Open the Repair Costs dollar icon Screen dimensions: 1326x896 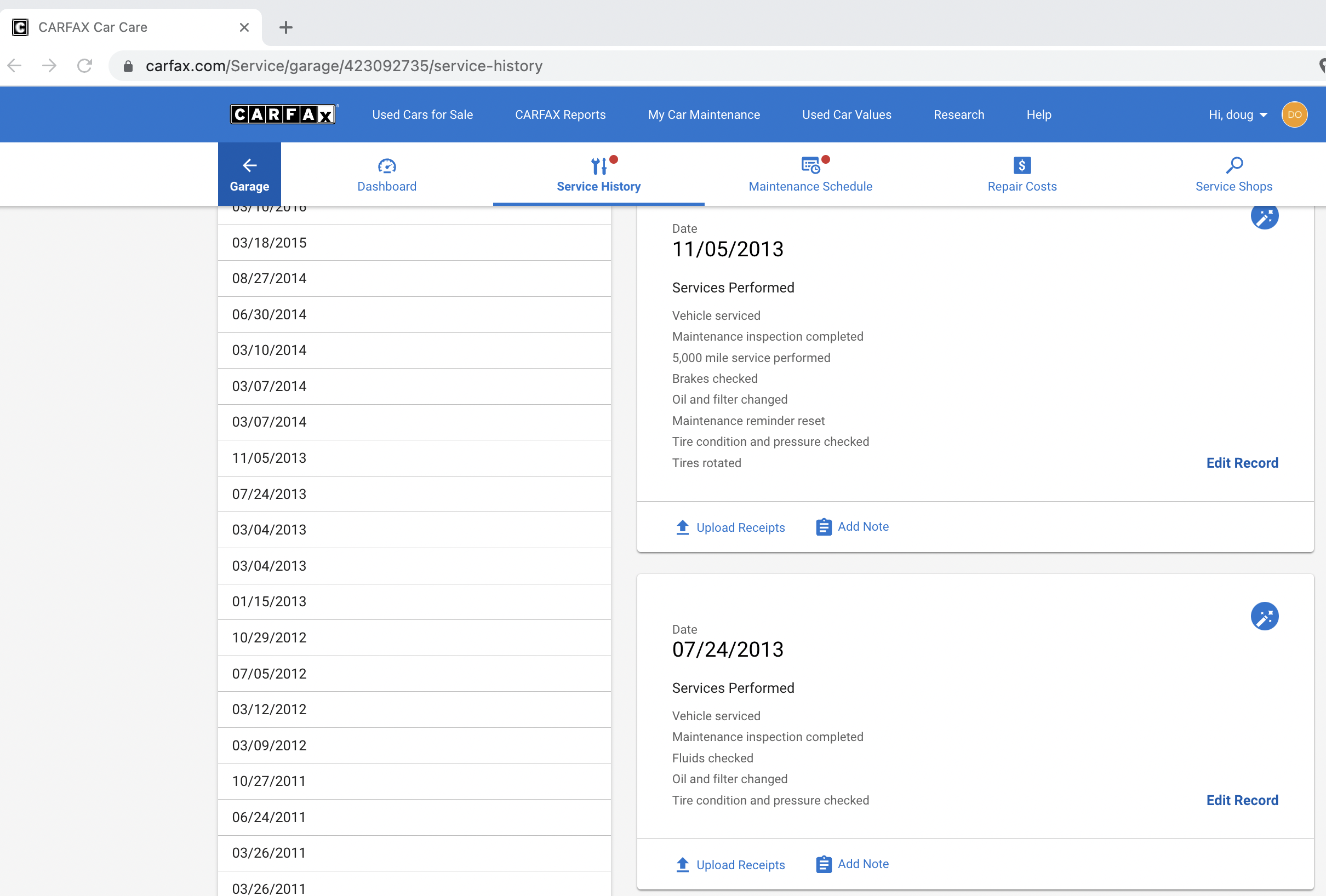pos(1022,165)
